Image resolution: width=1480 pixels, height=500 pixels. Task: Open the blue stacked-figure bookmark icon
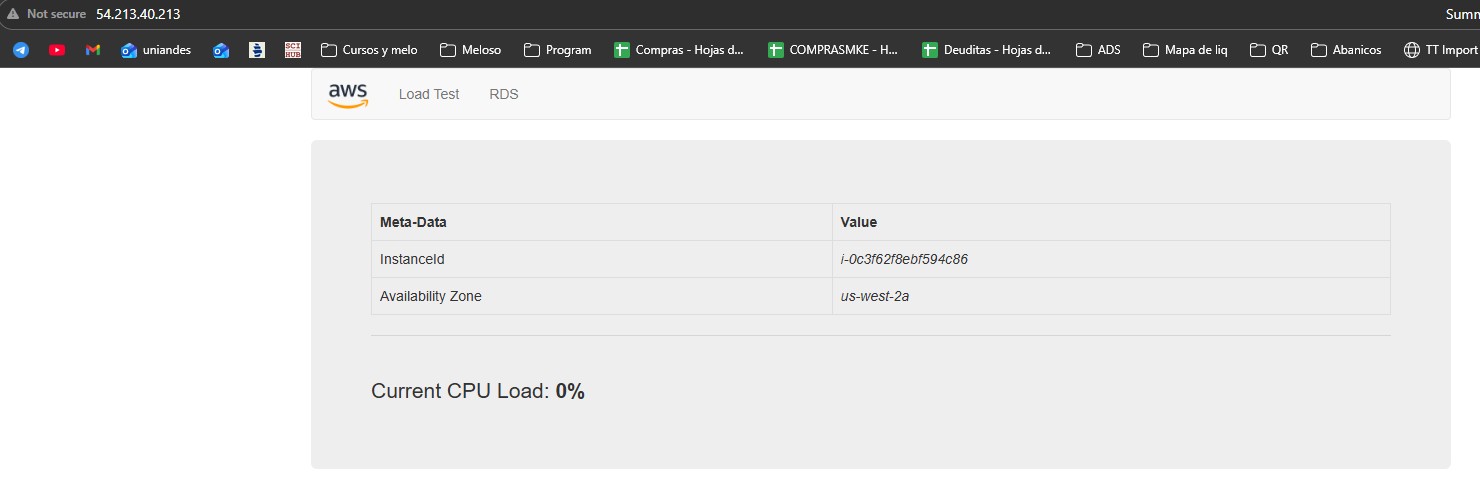pyautogui.click(x=257, y=49)
